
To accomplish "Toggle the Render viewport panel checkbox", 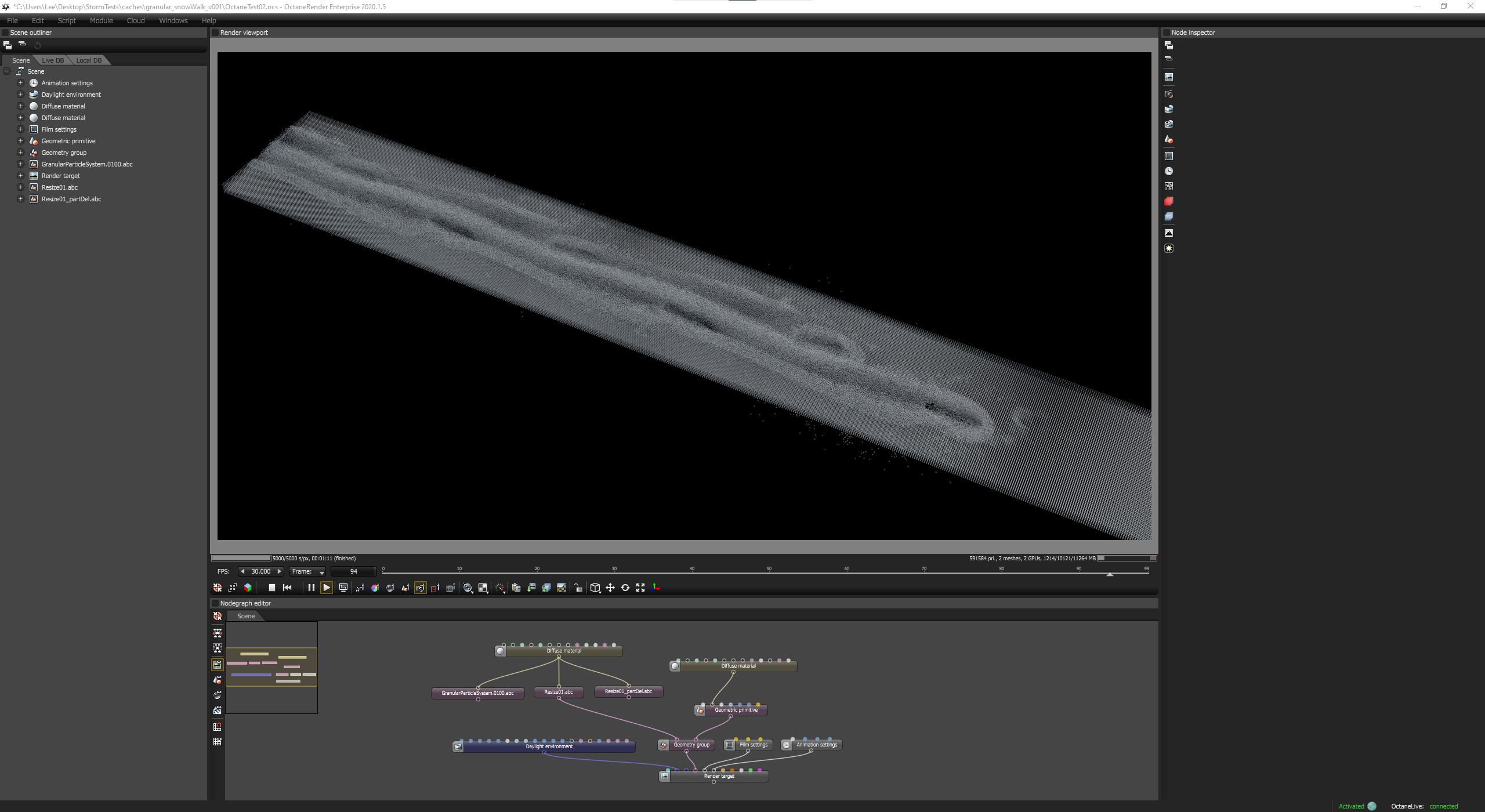I will pos(215,32).
